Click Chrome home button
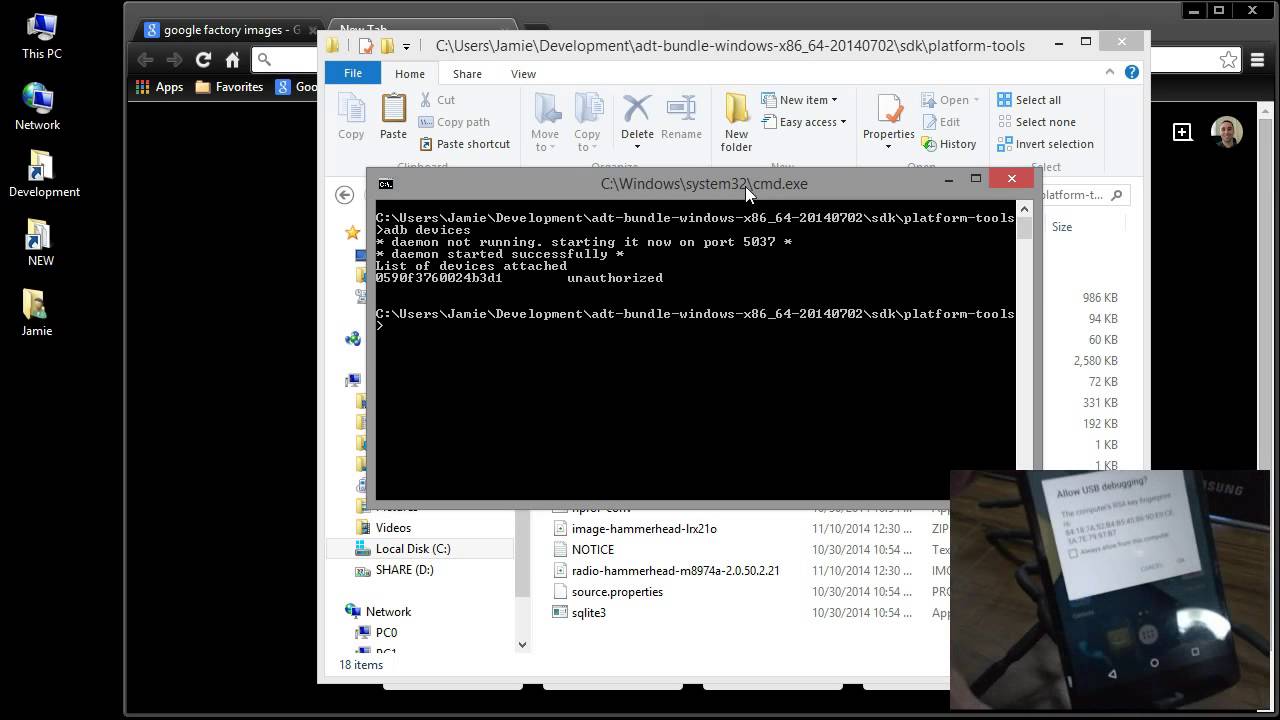The width and height of the screenshot is (1280, 720). point(232,60)
